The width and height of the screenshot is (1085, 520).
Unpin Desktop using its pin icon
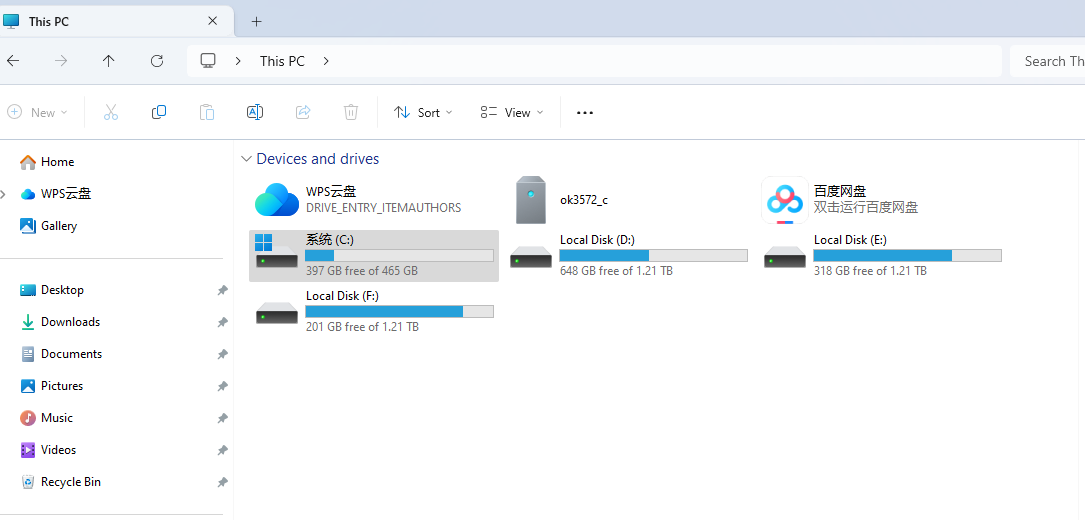tap(222, 290)
